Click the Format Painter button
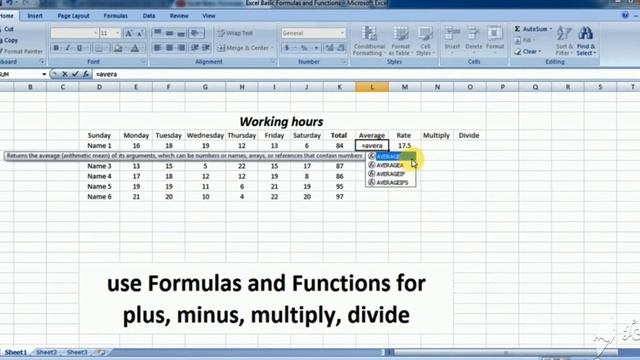Image resolution: width=640 pixels, height=360 pixels. click(x=21, y=51)
